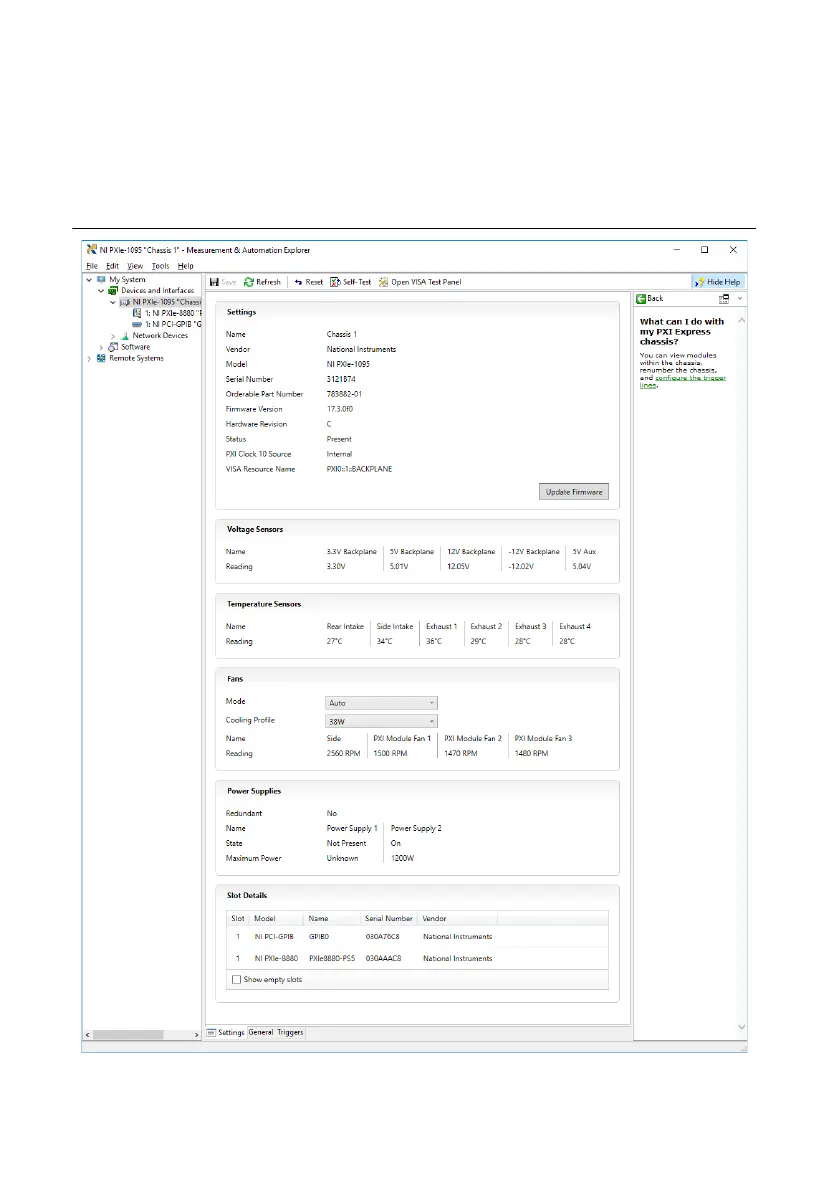This screenshot has width=840, height=1192.
Task: Click serial number value 3121B74
Action: coord(341,379)
